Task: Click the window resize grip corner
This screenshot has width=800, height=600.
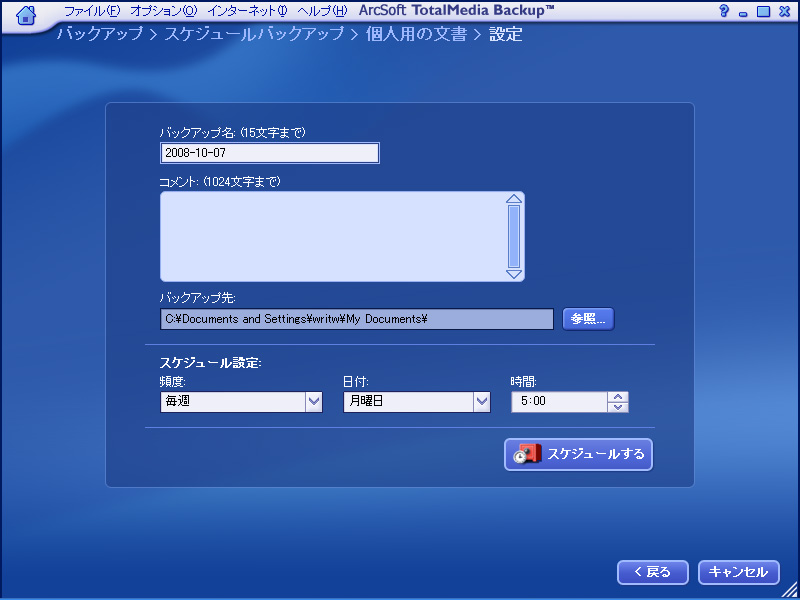Action: 791,591
